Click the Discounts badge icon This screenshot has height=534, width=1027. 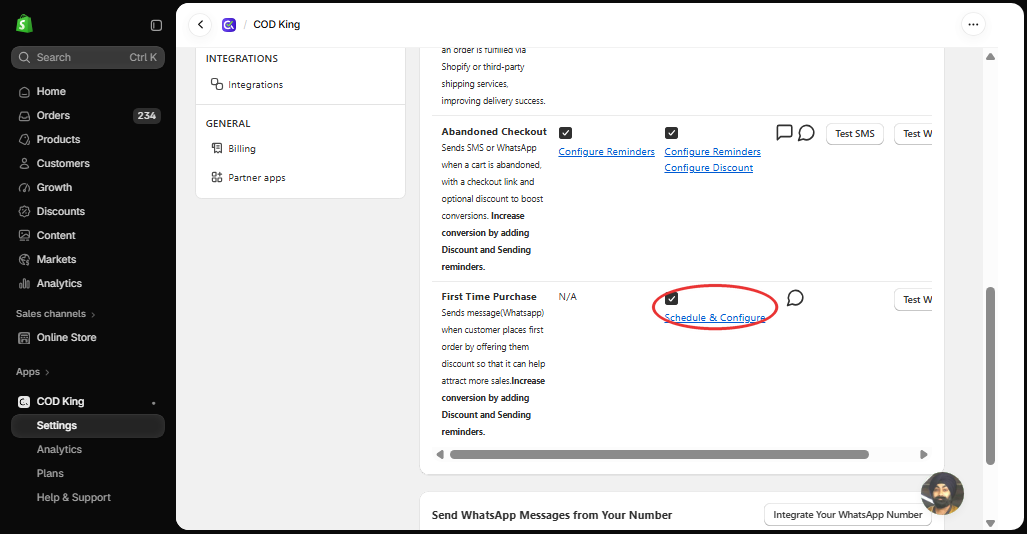coord(24,212)
